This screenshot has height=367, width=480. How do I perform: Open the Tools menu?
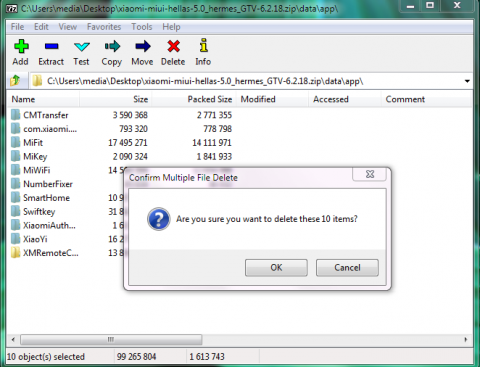click(x=141, y=27)
